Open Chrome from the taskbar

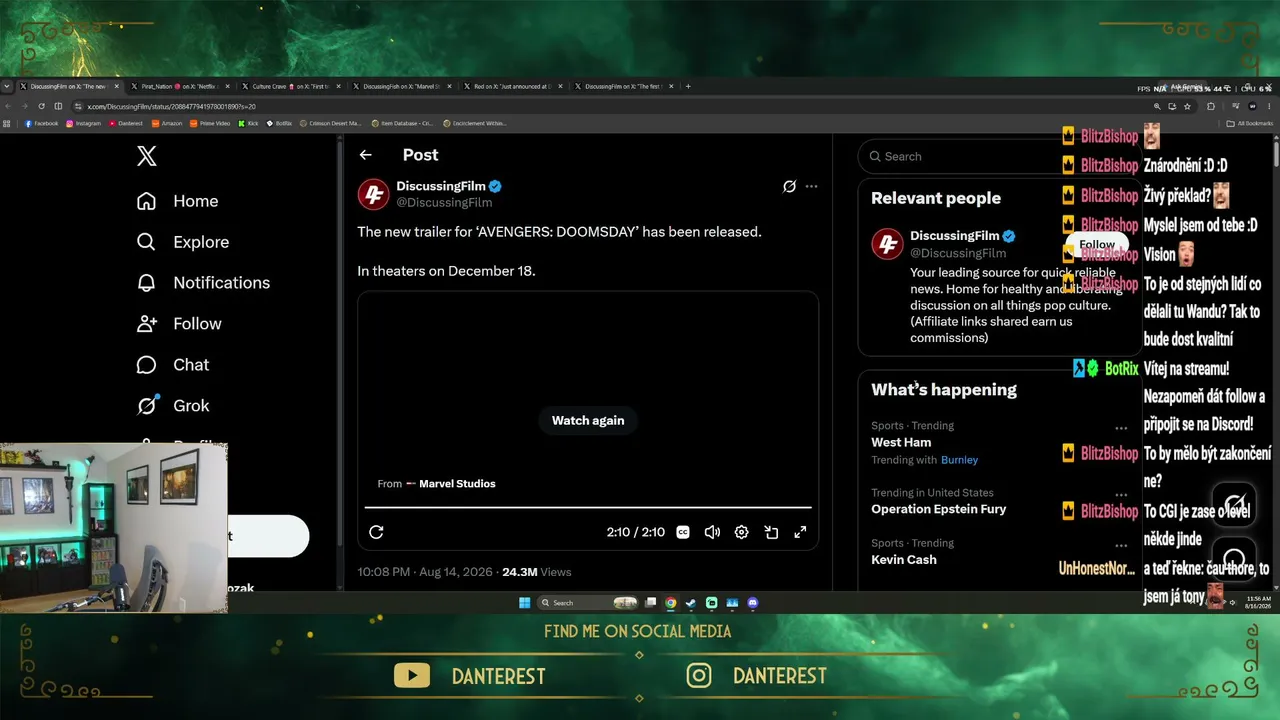[671, 603]
